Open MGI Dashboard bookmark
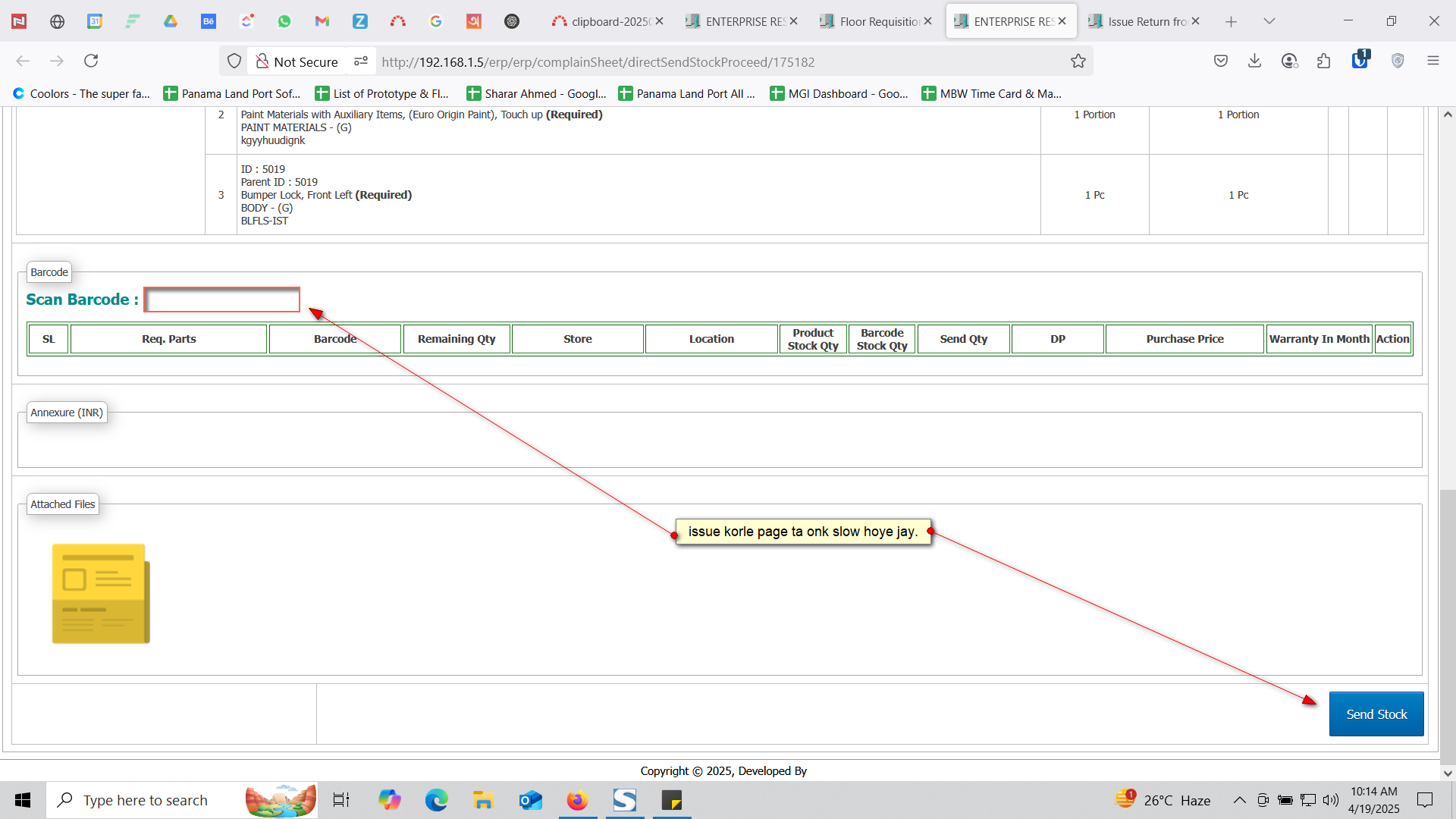Screen dimensions: 1456x819 [839, 94]
